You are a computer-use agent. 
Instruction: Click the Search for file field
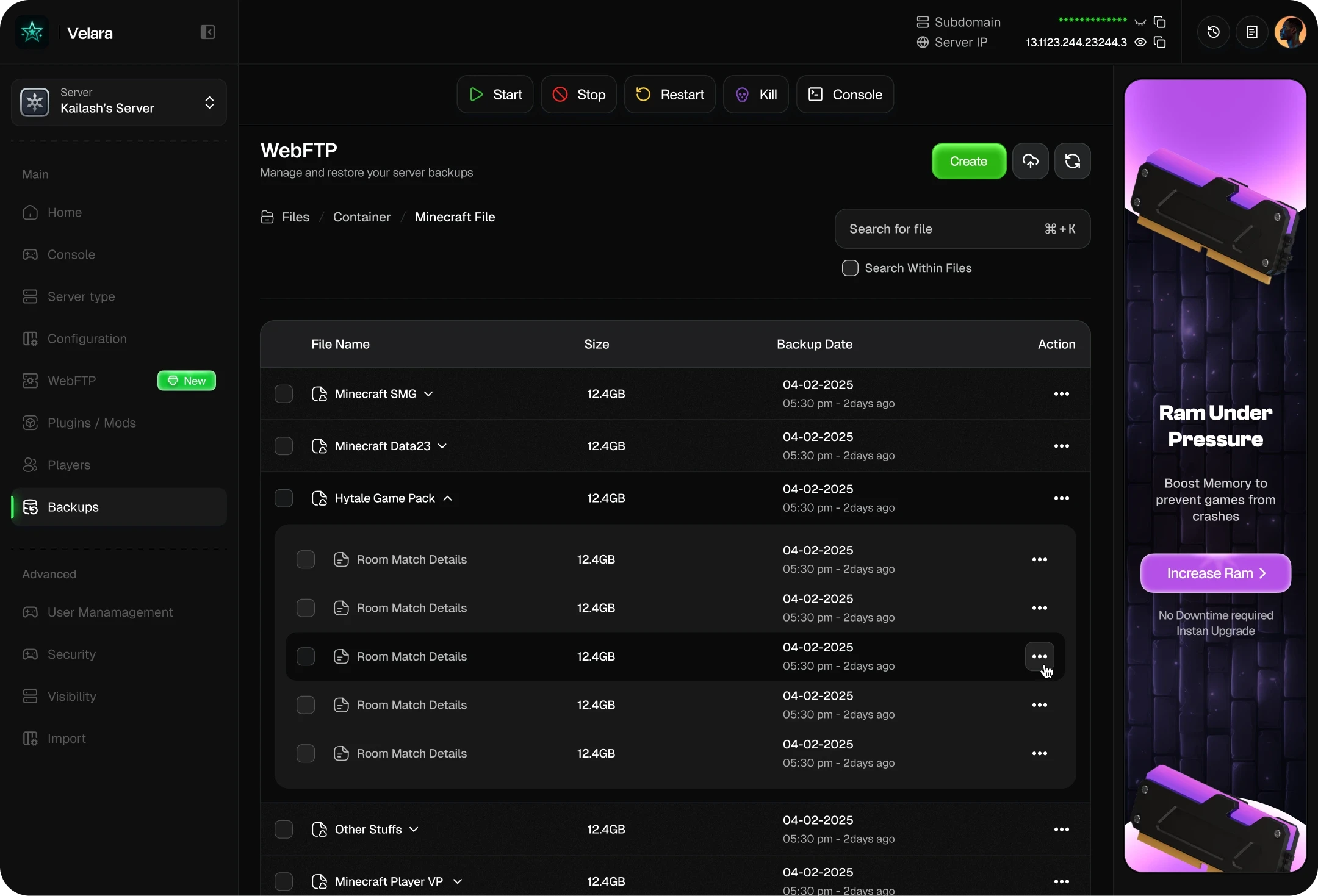(962, 229)
